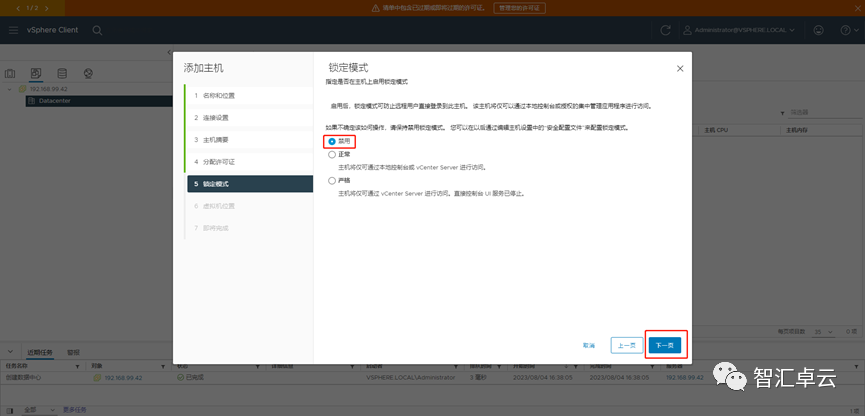Click the VSPHERE.LOCAL\Administrator initiator cell
865x416 pixels.
[x=411, y=378]
